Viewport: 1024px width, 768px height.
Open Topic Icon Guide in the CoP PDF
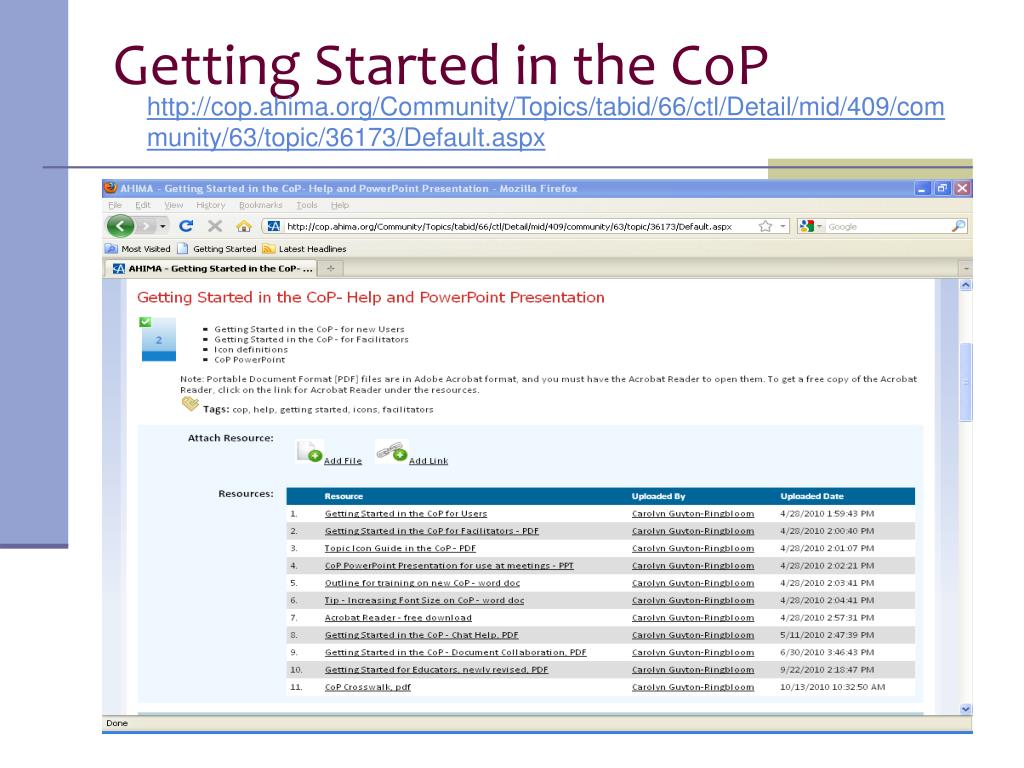coord(400,549)
